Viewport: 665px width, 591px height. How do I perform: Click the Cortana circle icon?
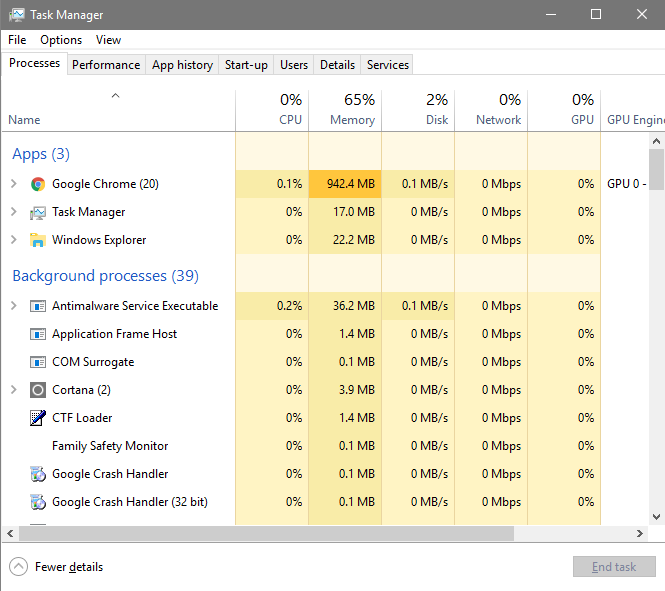tap(38, 390)
